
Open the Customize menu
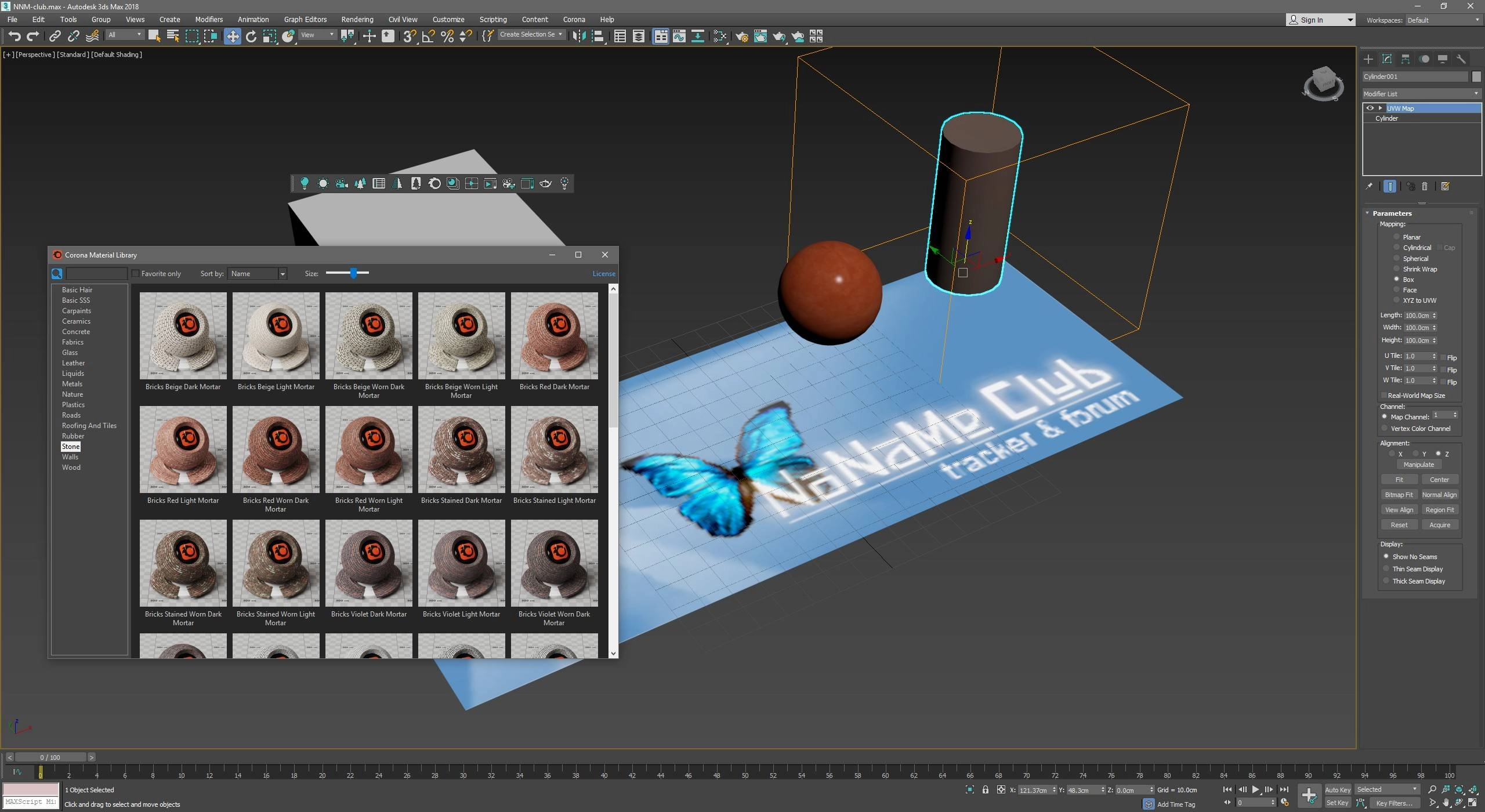pos(448,19)
